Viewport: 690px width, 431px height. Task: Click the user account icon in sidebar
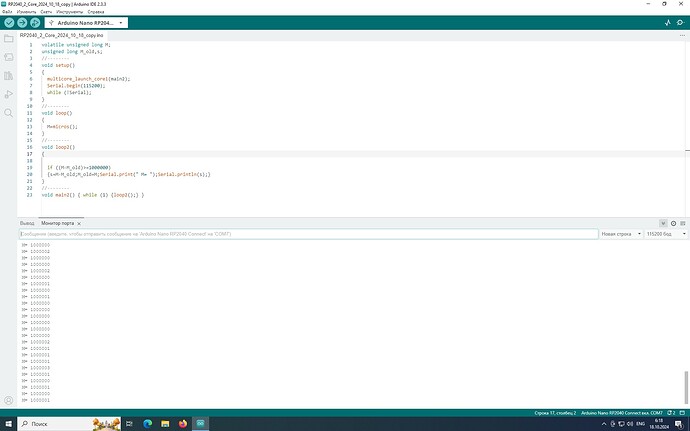point(8,400)
